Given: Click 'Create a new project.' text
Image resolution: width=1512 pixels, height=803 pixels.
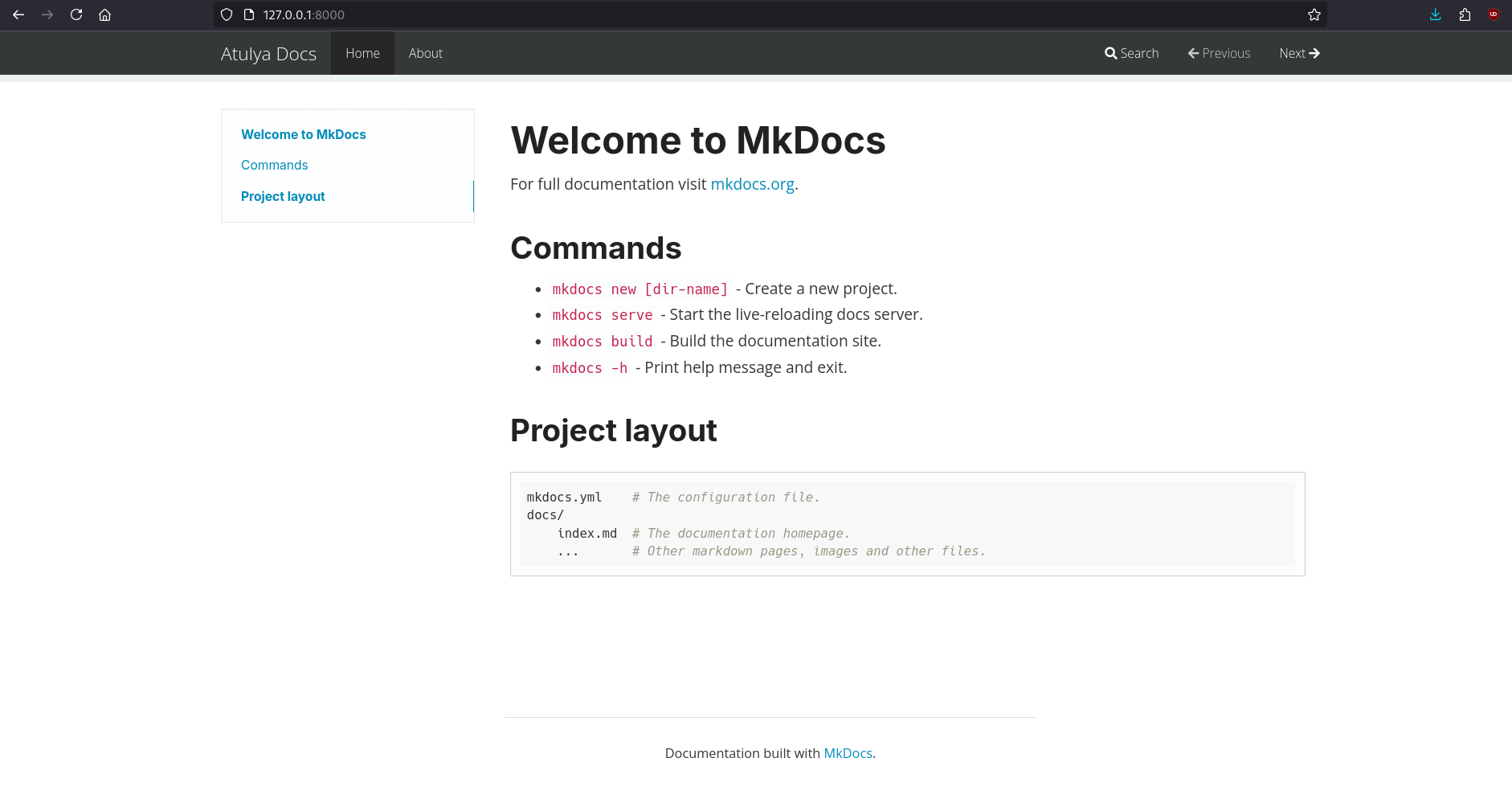Looking at the screenshot, I should pyautogui.click(x=821, y=289).
